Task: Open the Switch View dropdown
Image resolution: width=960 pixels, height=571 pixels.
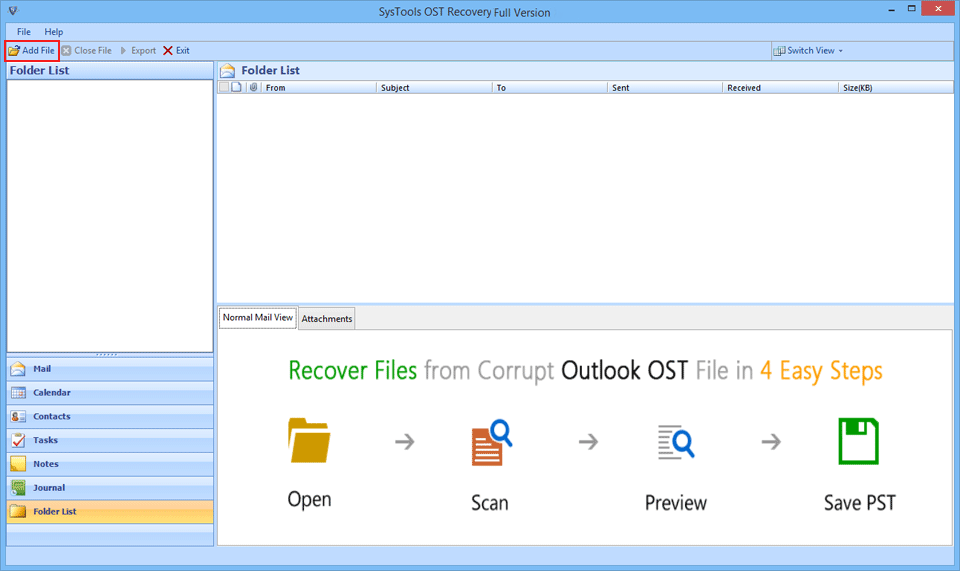Action: tap(808, 51)
